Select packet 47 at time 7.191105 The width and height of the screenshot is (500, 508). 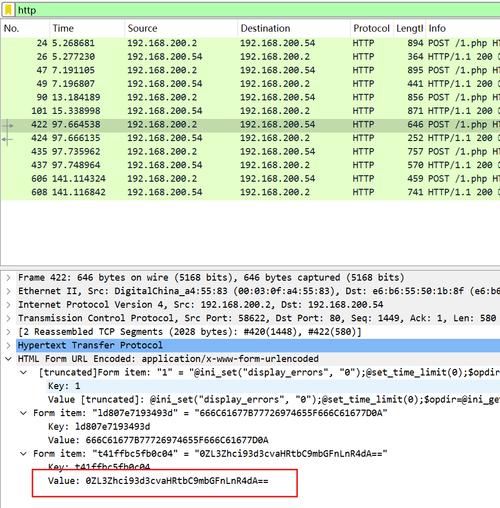(x=250, y=70)
